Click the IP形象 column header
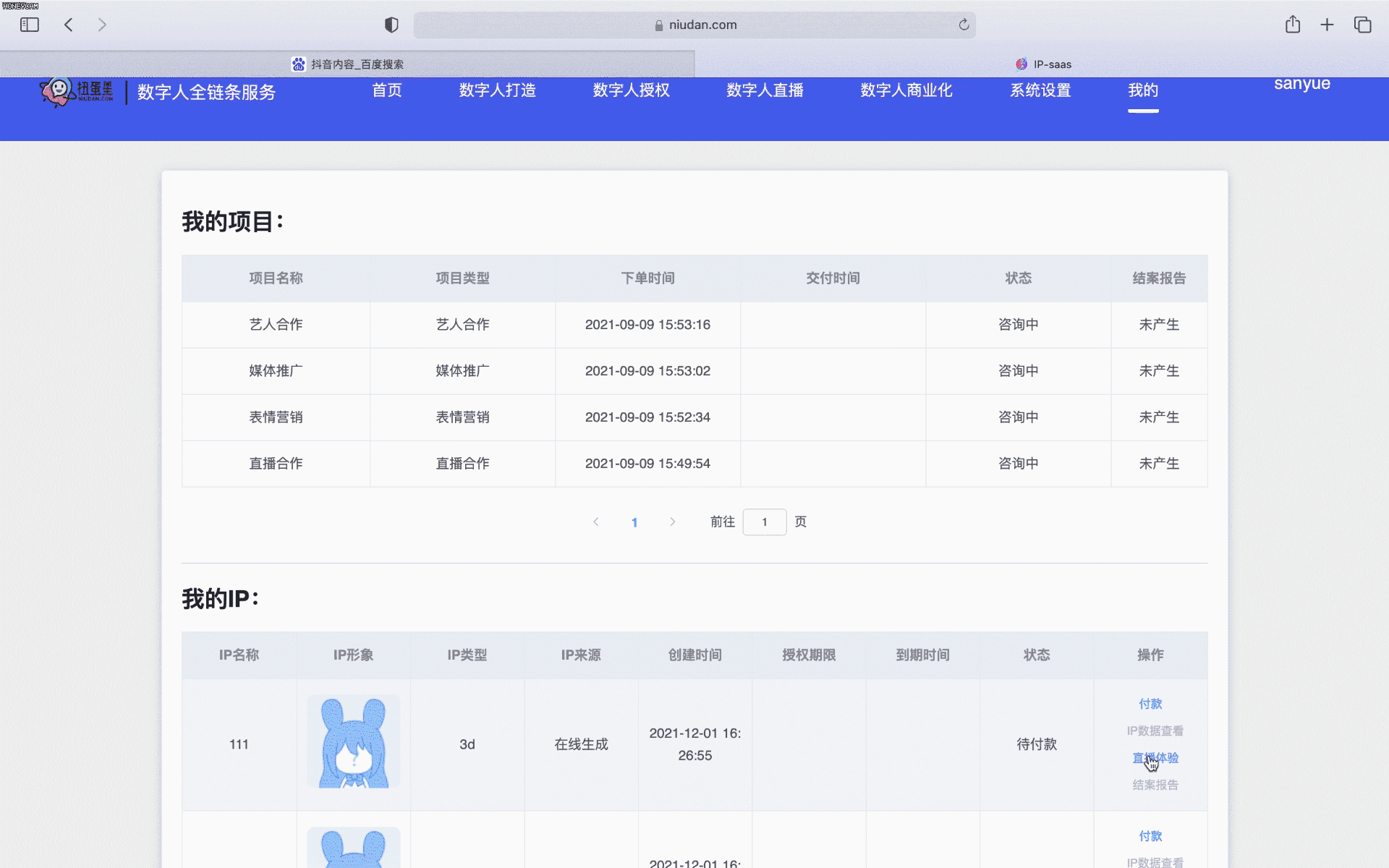The image size is (1389, 868). click(353, 655)
